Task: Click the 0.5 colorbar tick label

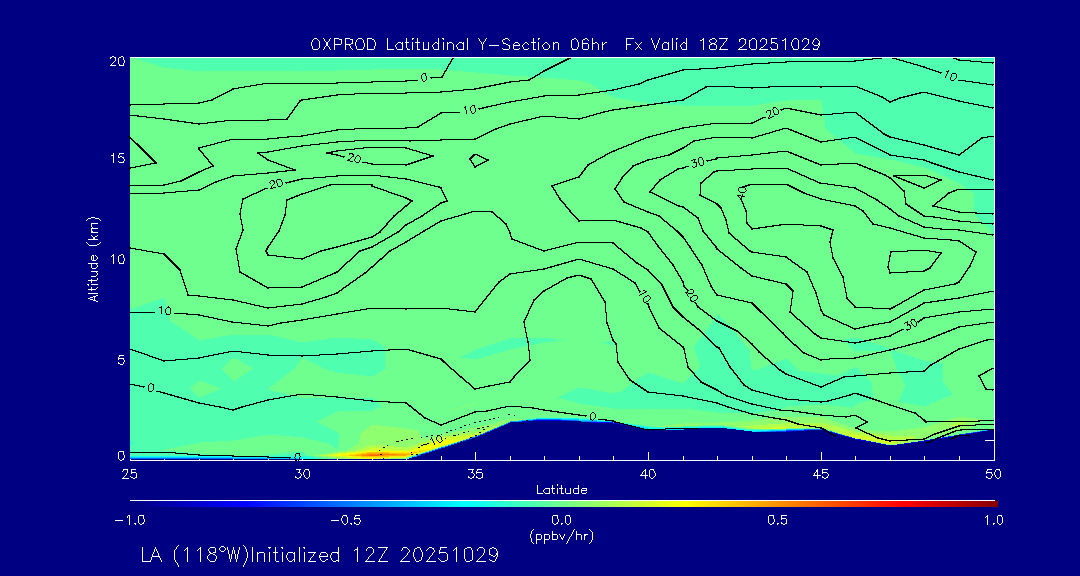Action: point(777,520)
